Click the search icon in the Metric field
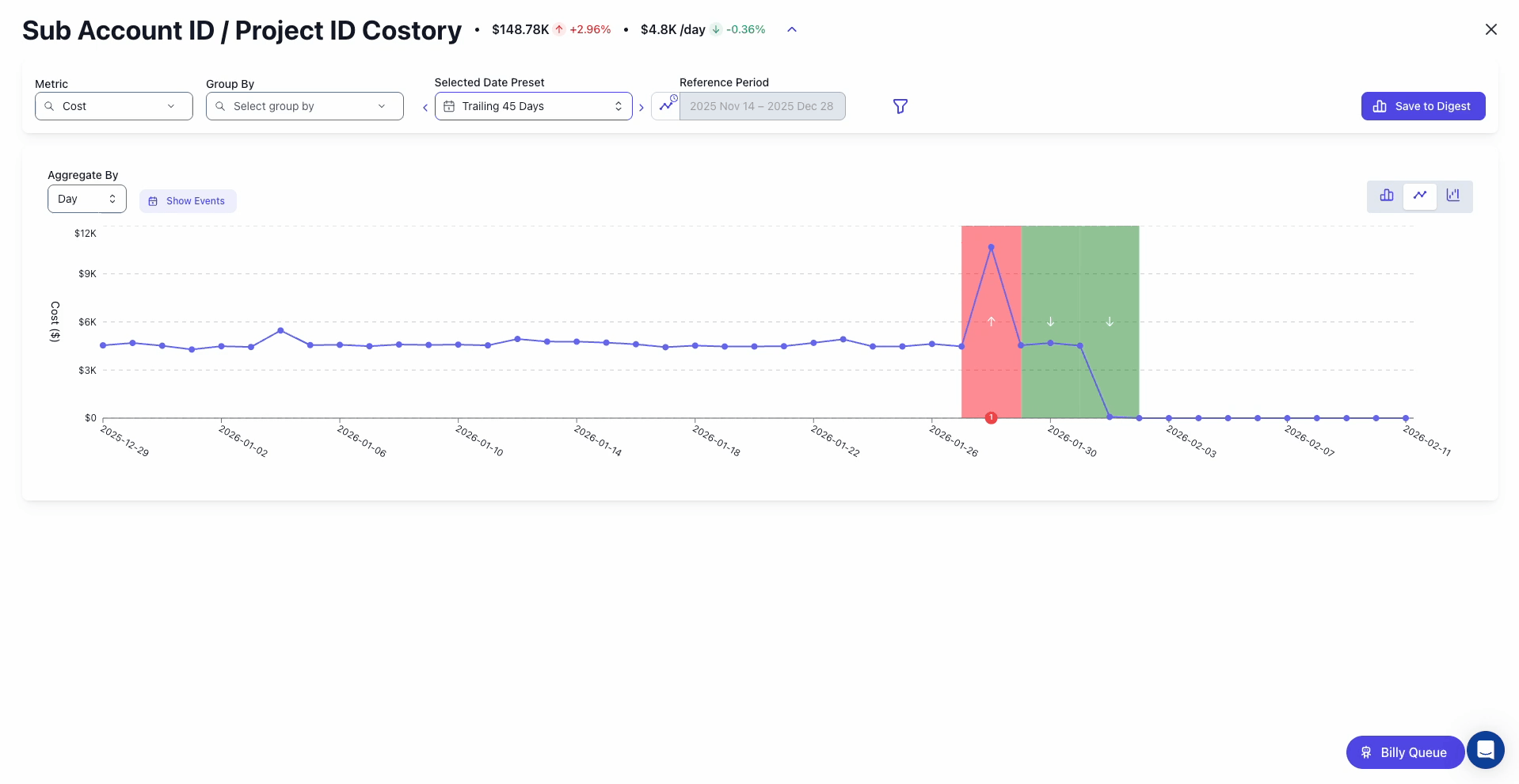Screen dimensions: 1519x784 coord(48,106)
